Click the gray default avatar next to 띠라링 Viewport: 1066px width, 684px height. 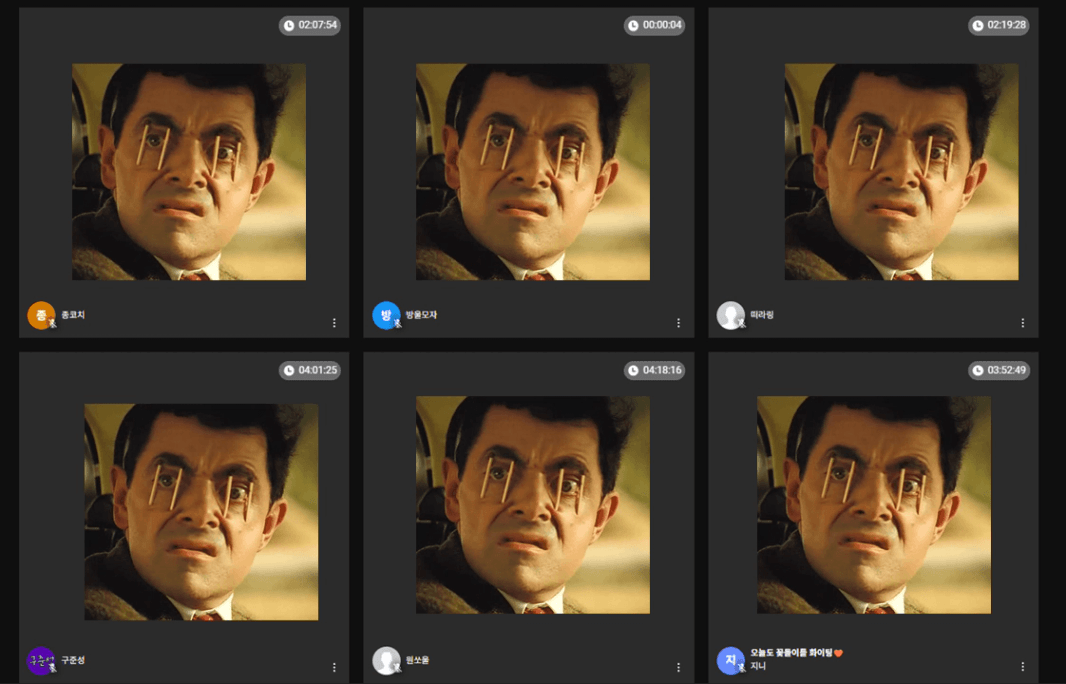(x=731, y=315)
